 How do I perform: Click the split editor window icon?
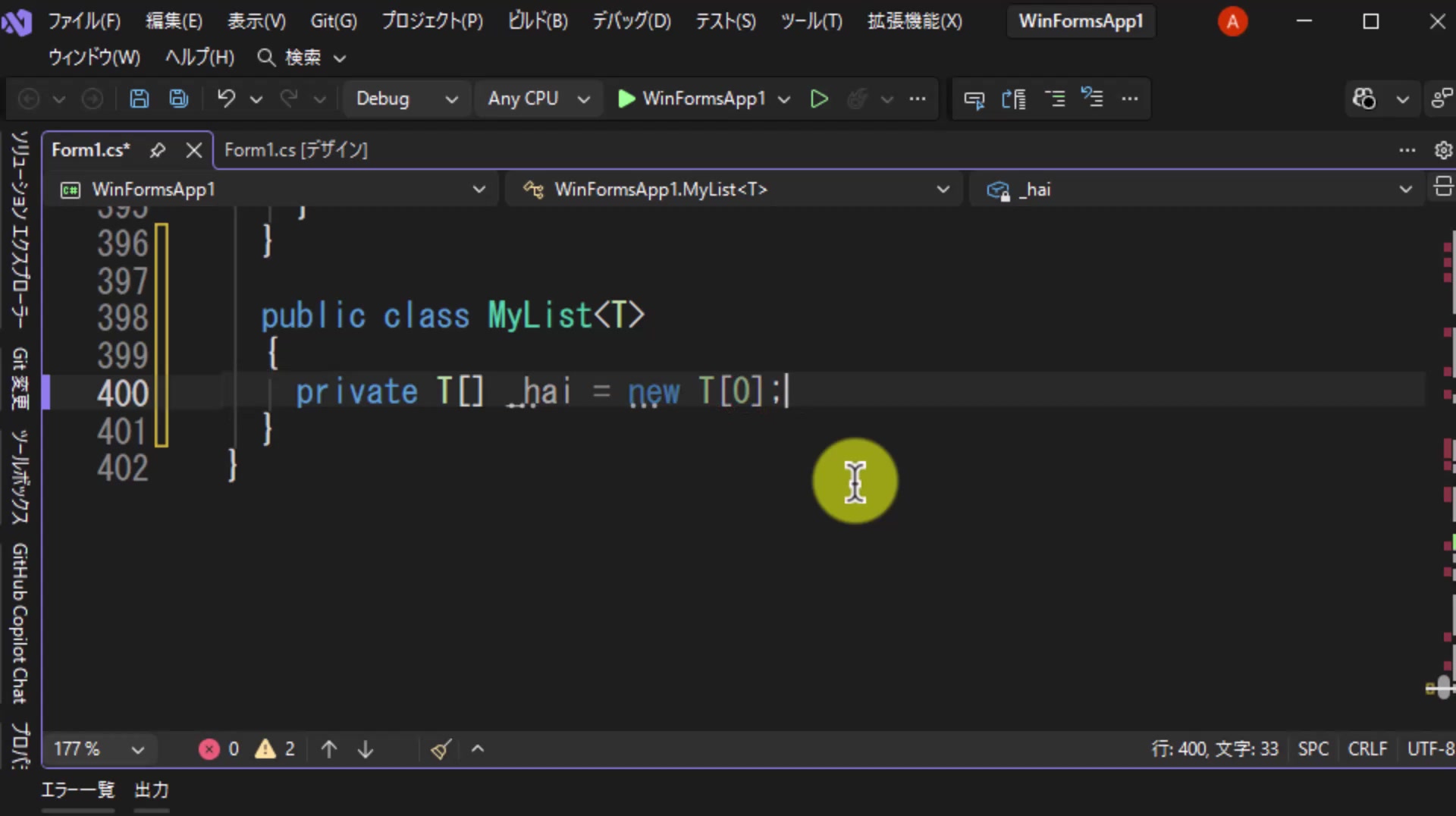(1443, 187)
